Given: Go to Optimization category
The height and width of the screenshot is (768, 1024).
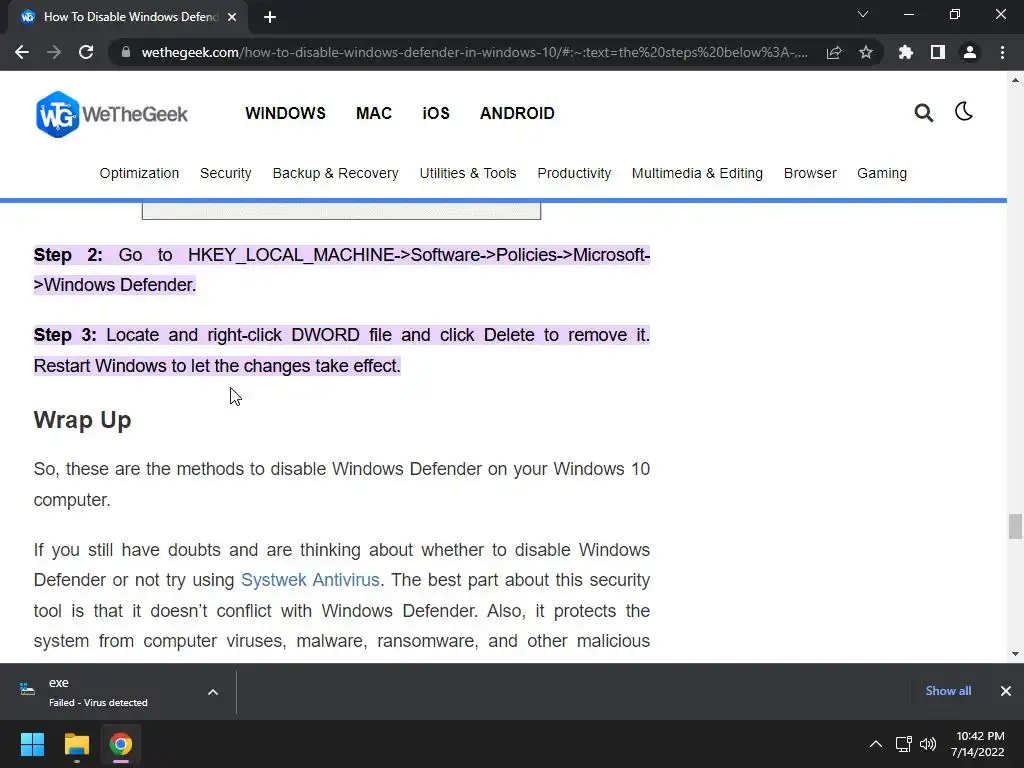Looking at the screenshot, I should pyautogui.click(x=139, y=173).
